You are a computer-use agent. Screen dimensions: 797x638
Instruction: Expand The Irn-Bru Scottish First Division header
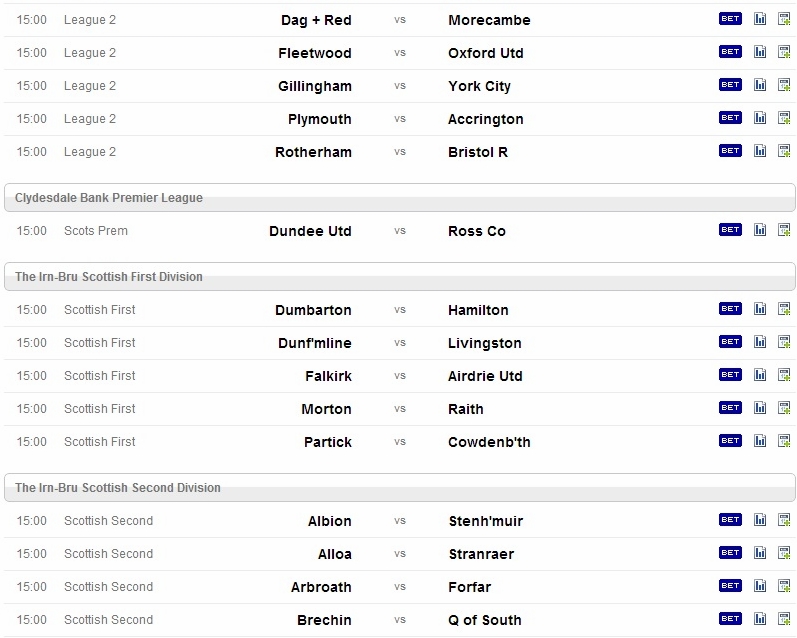coord(400,277)
